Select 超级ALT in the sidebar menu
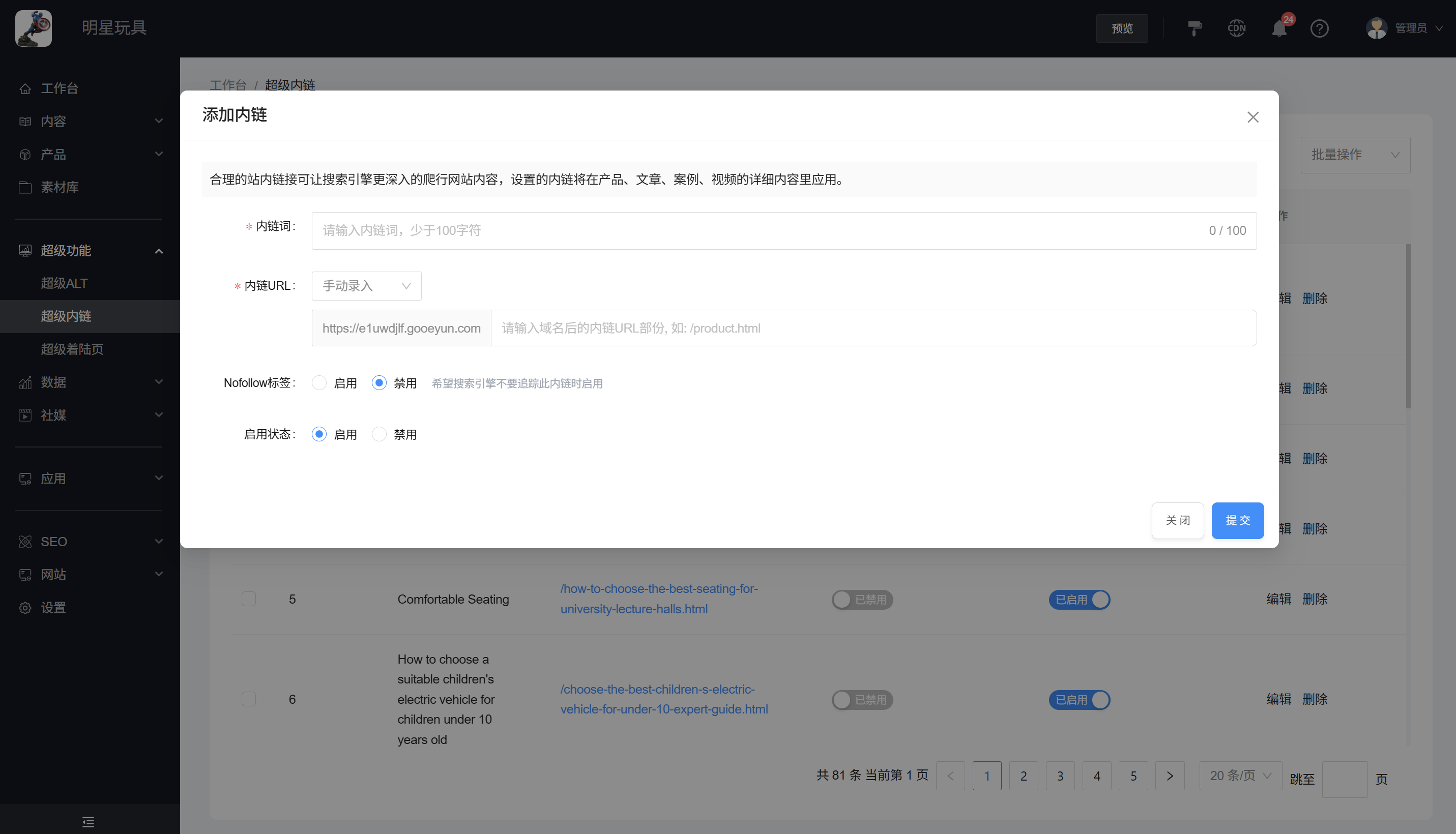1456x834 pixels. (x=64, y=283)
